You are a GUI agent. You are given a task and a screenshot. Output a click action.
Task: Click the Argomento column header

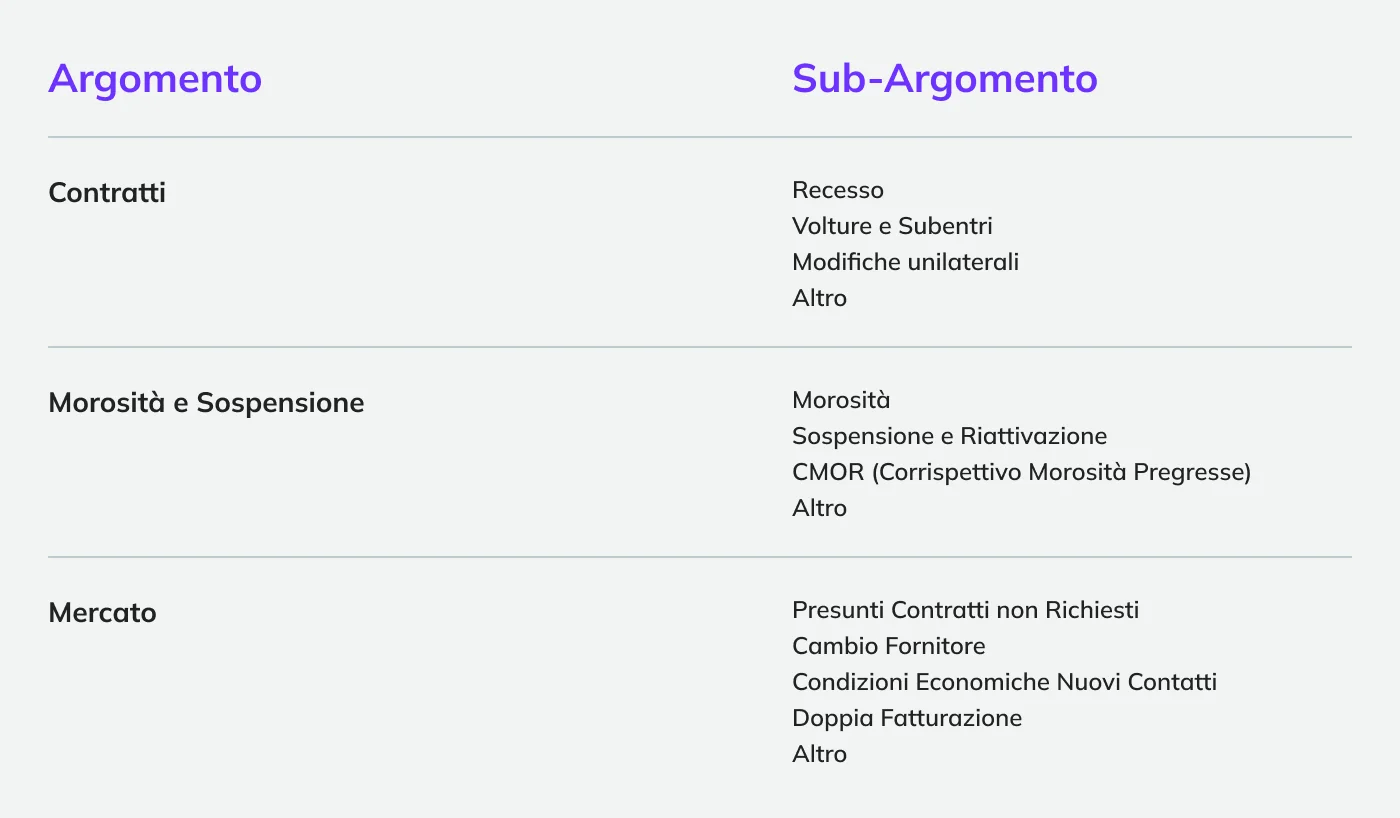155,78
